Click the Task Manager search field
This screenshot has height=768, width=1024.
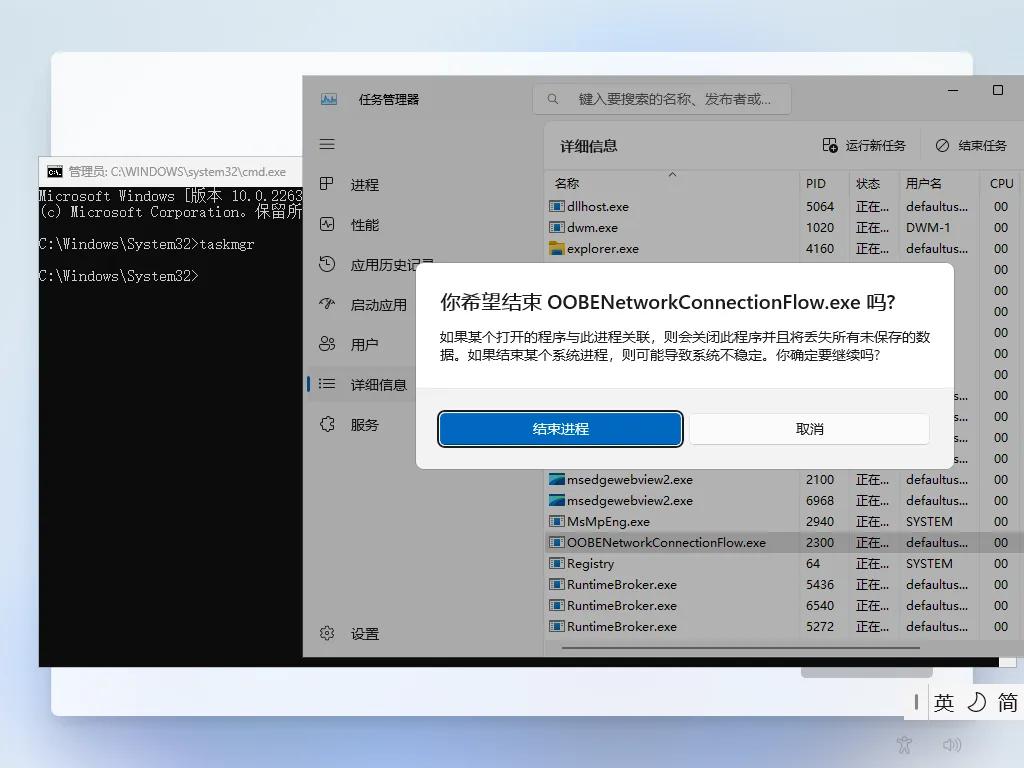coord(662,99)
